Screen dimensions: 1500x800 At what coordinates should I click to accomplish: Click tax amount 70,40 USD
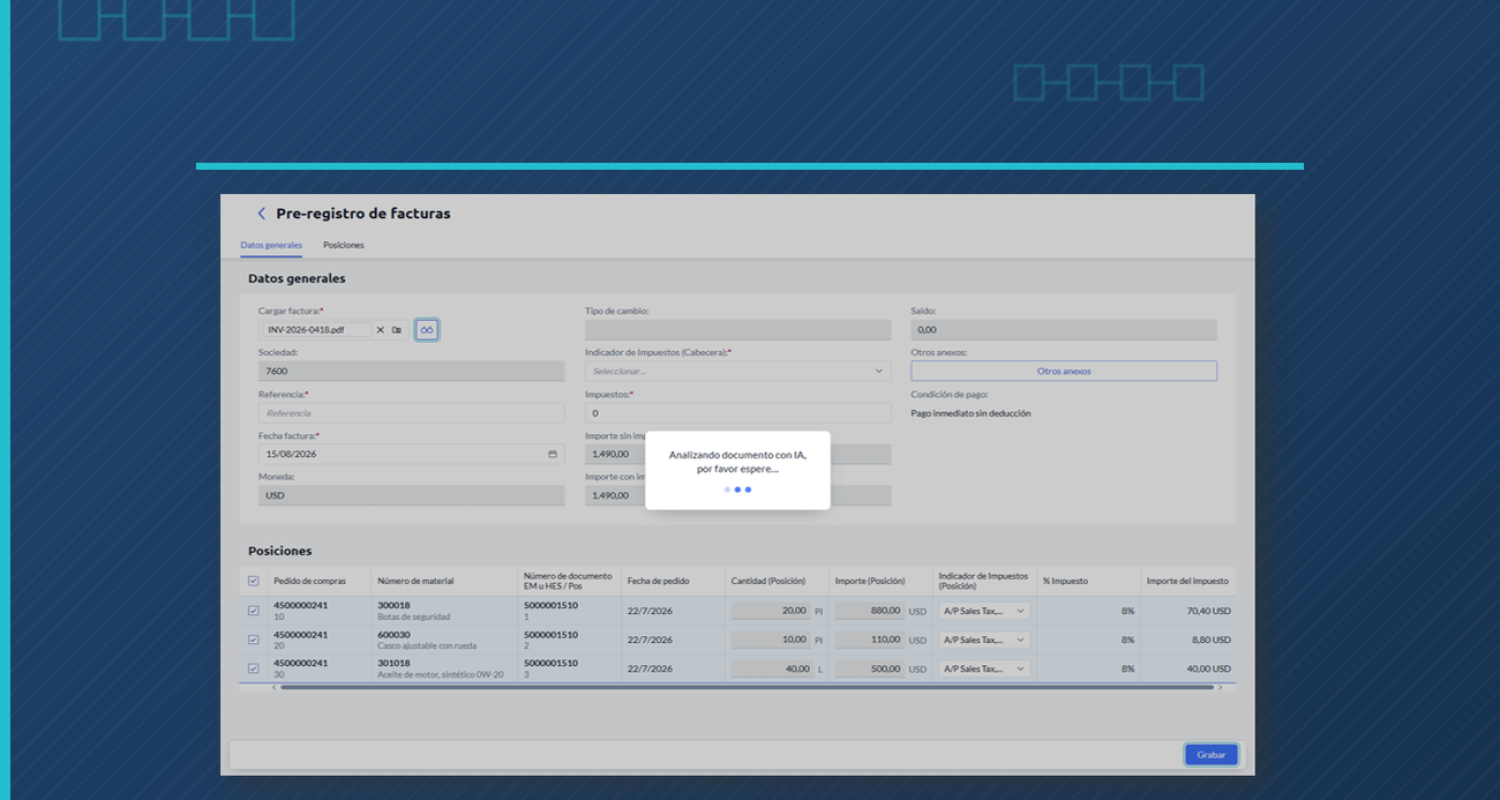tap(1208, 611)
